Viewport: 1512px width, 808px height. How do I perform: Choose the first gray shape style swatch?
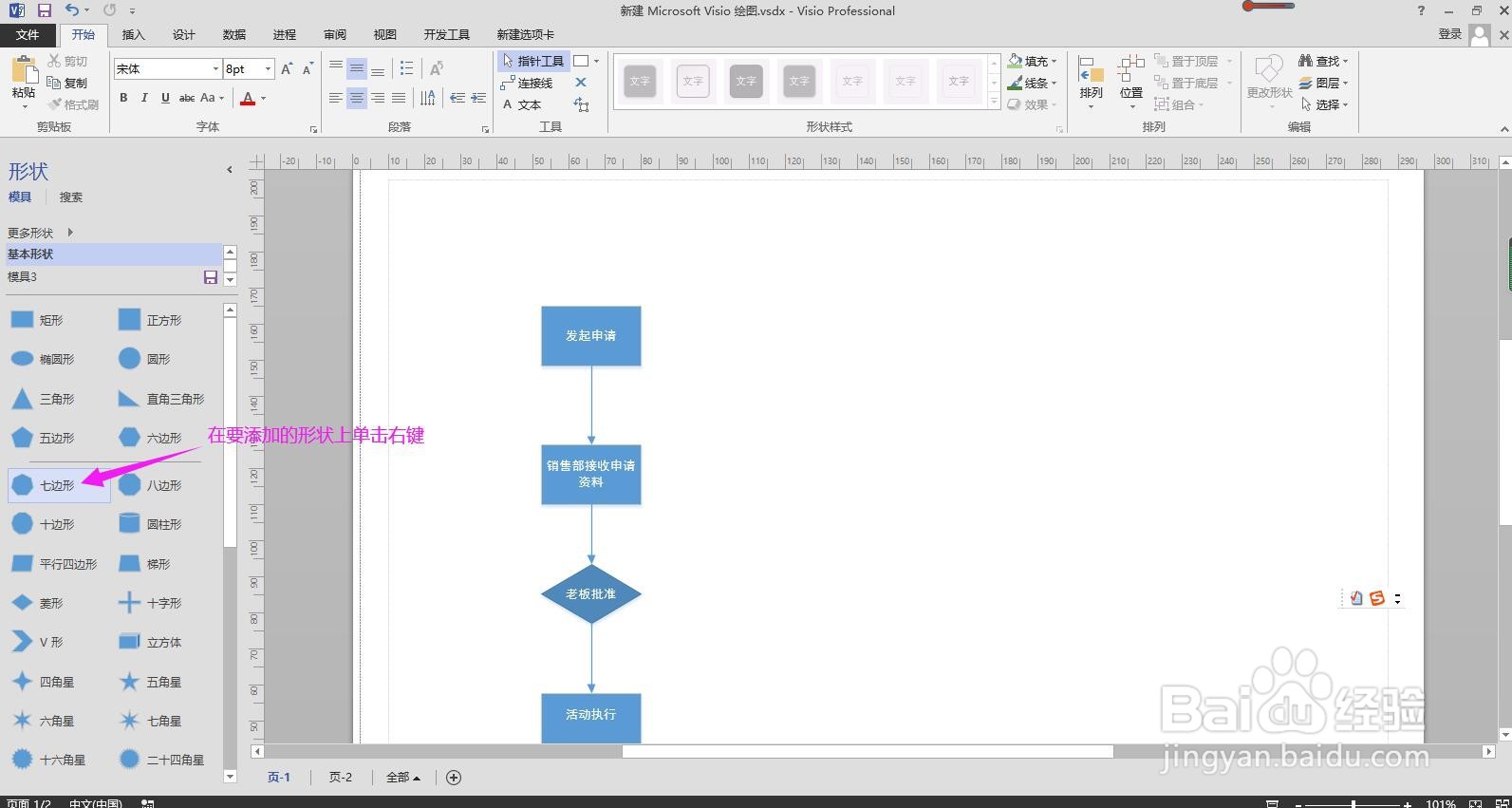[640, 82]
